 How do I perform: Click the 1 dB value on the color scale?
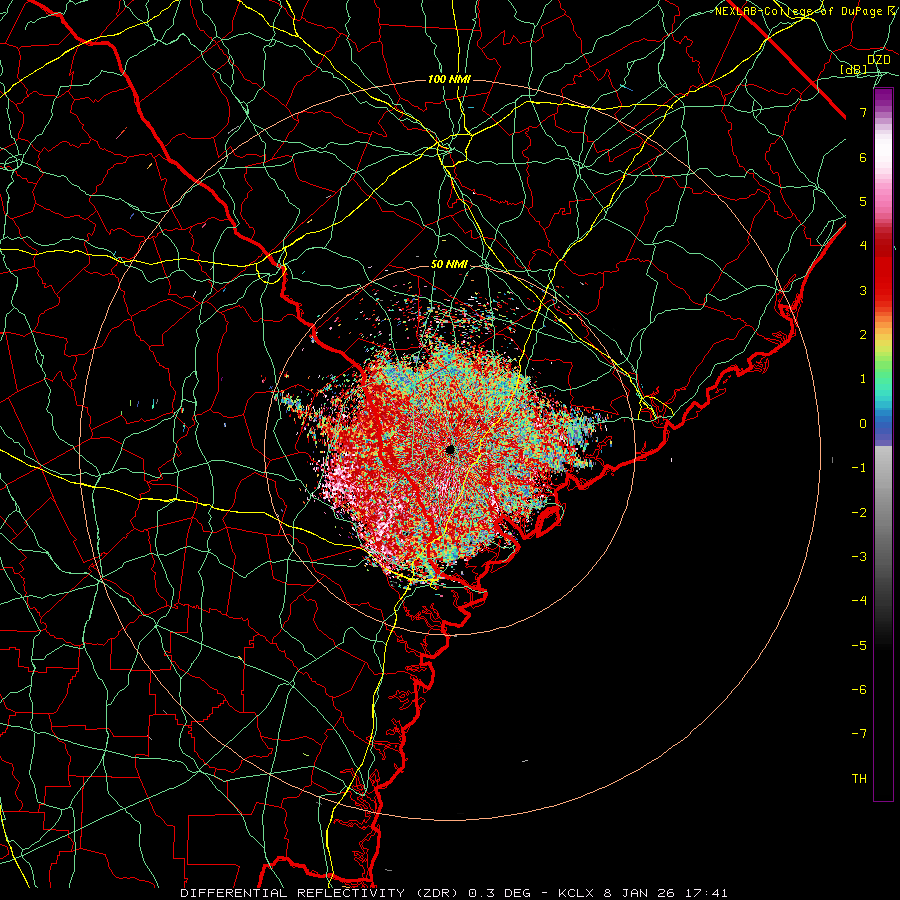(863, 379)
